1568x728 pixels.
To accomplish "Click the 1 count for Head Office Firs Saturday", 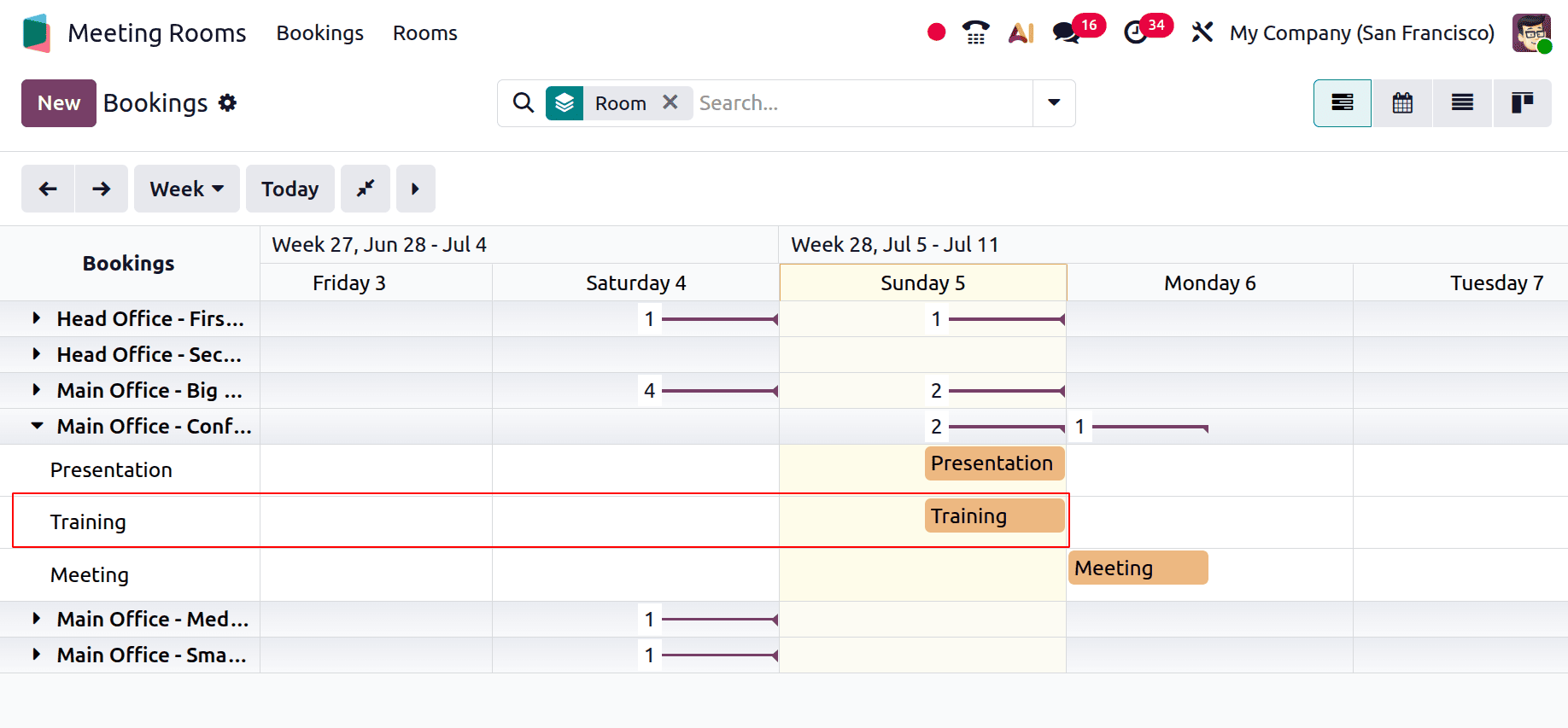I will point(649,318).
